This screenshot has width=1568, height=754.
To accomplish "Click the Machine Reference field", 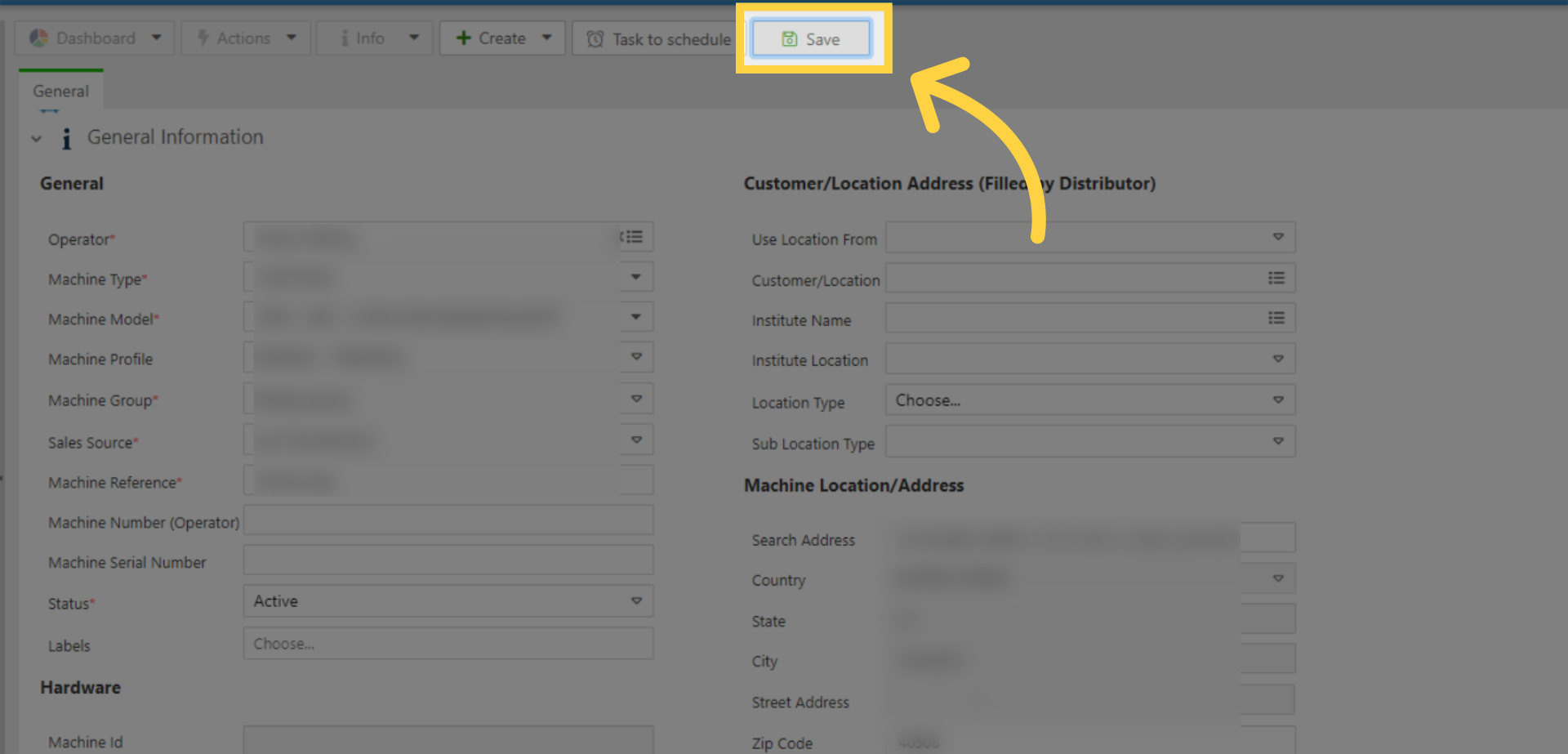I will (x=448, y=480).
